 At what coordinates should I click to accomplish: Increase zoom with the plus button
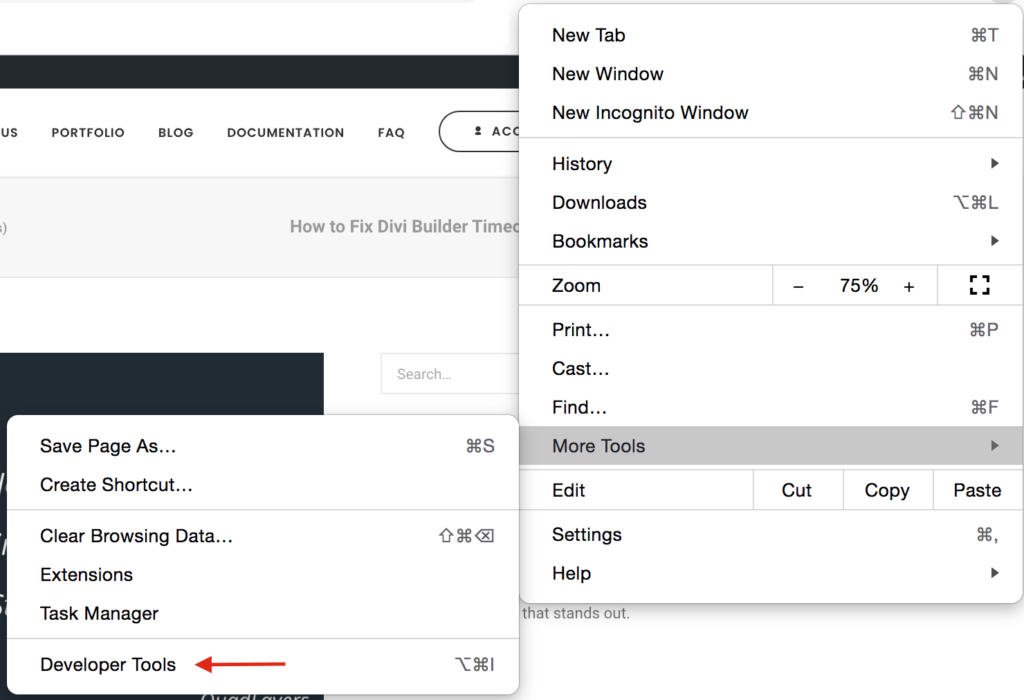tap(909, 286)
